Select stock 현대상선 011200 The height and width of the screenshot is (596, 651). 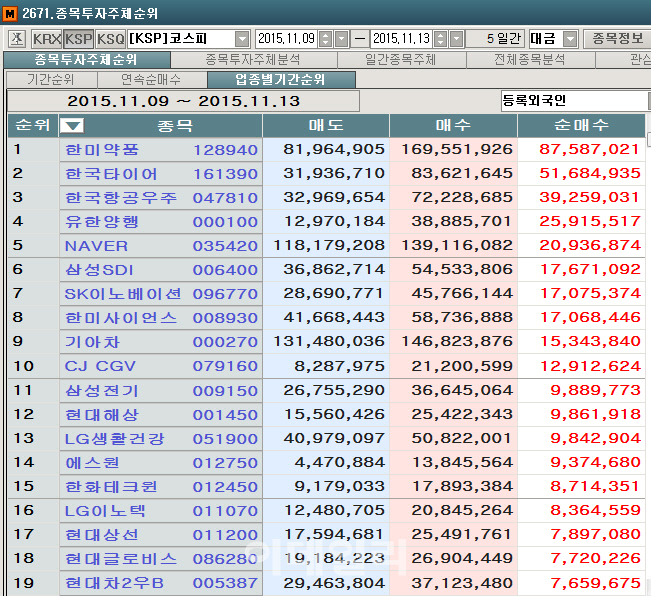(x=161, y=535)
